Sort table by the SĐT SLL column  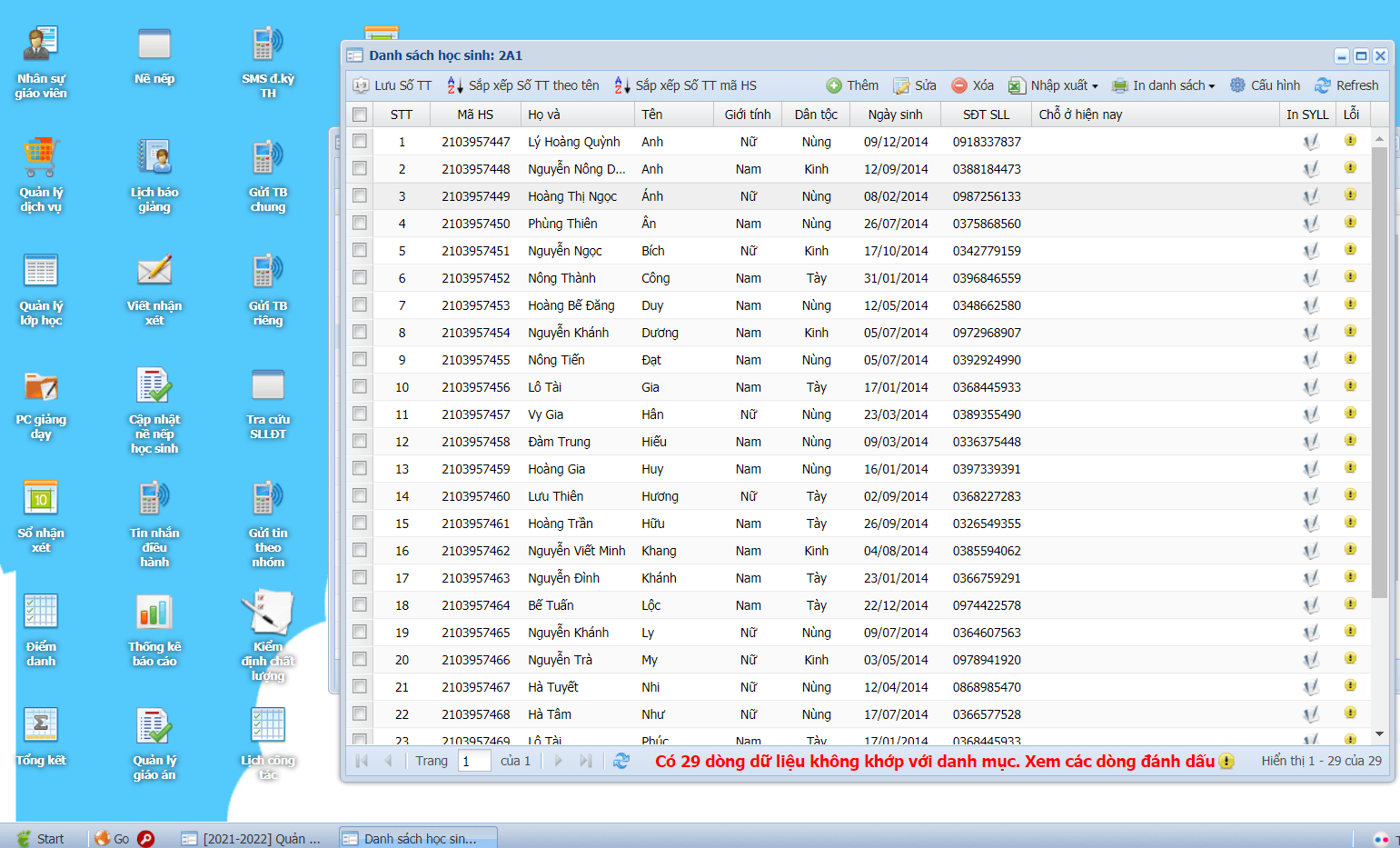coord(987,115)
